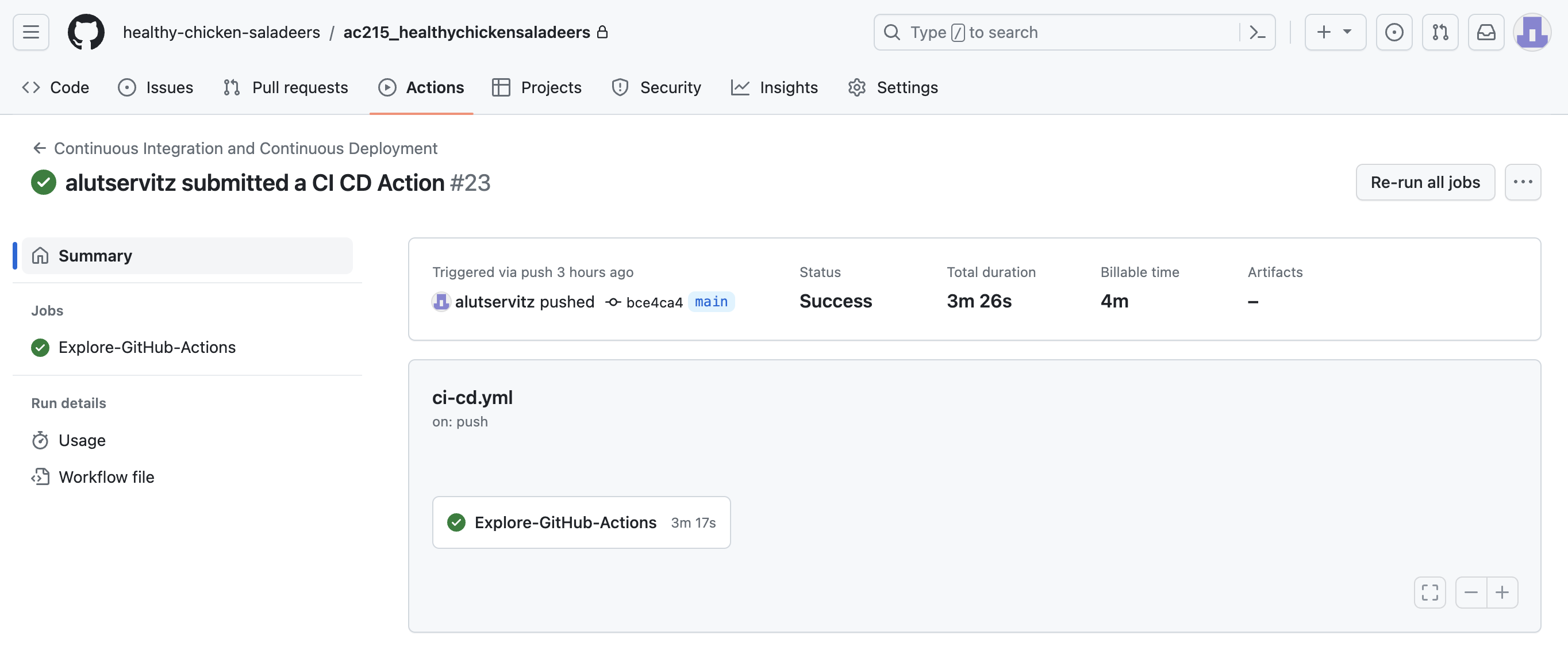Open the issues icon in header
1568x646 pixels.
click(1394, 32)
